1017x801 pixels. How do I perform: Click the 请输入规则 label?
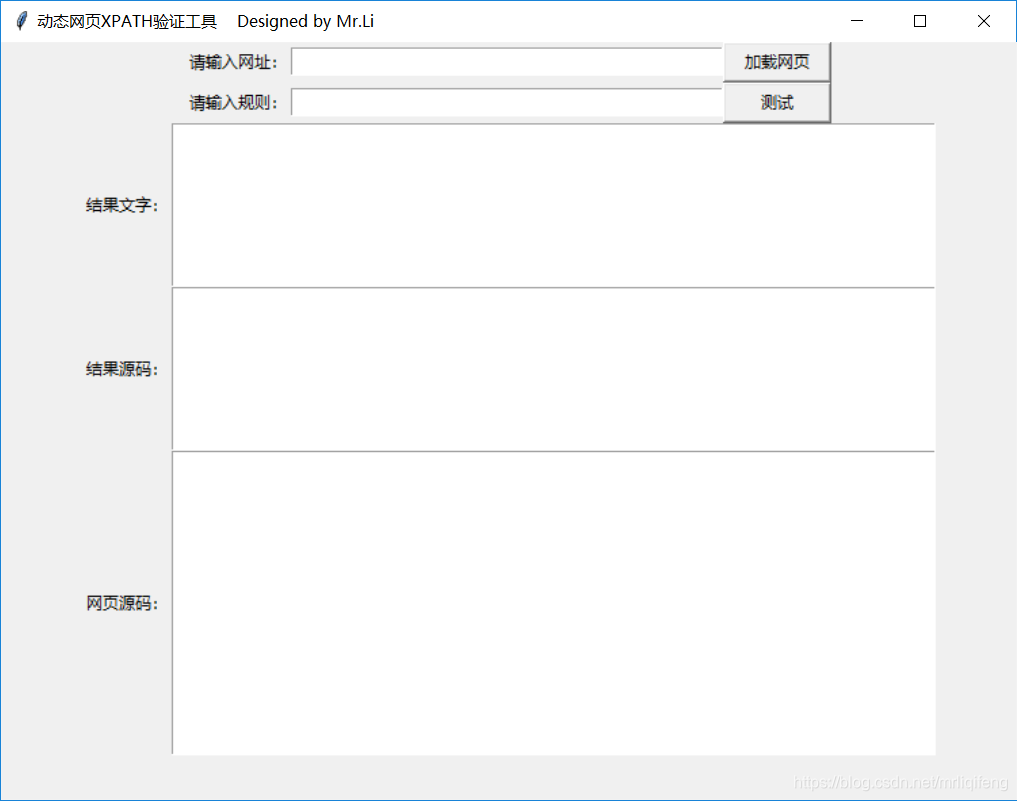click(233, 102)
